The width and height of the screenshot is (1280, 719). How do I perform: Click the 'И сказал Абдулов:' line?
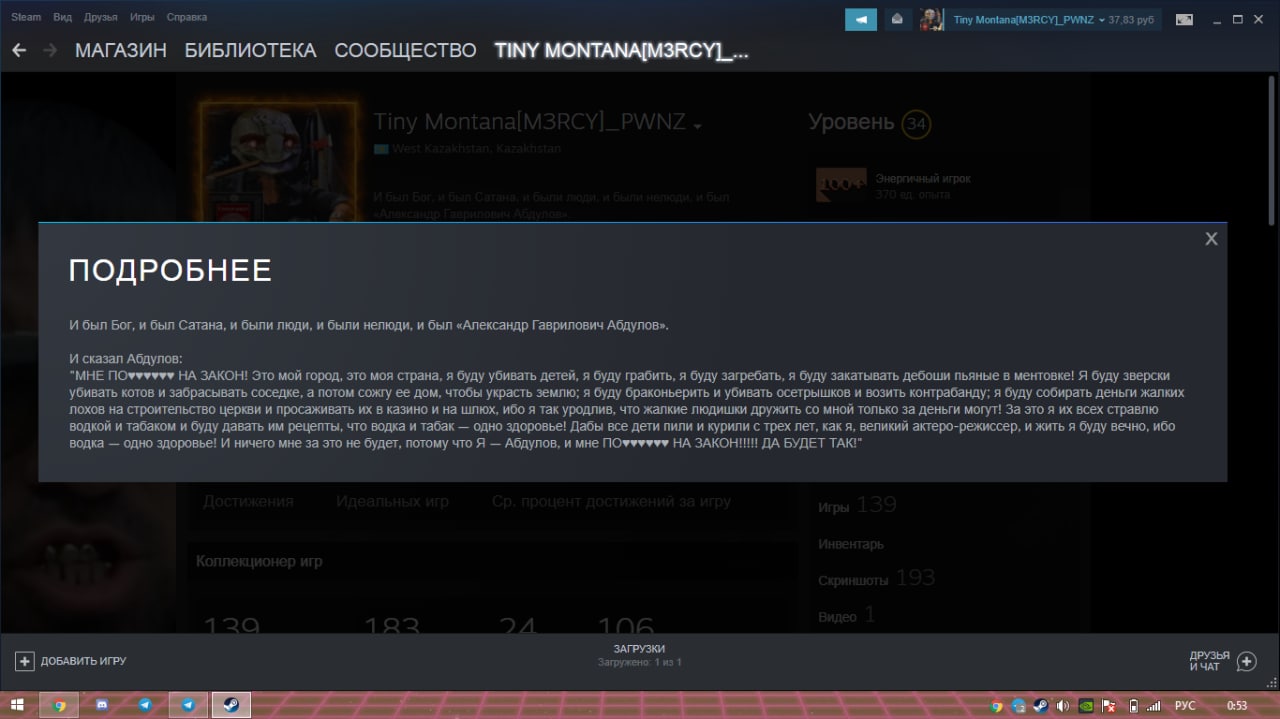click(x=126, y=358)
